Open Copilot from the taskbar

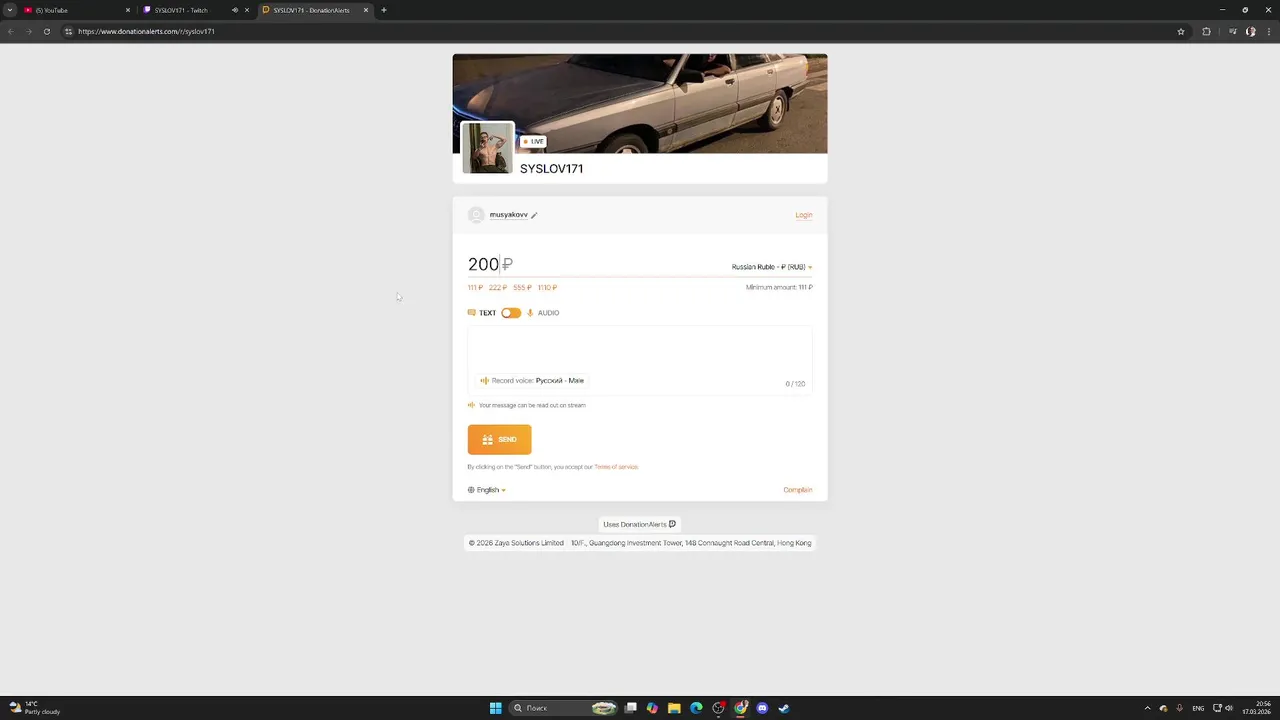652,708
